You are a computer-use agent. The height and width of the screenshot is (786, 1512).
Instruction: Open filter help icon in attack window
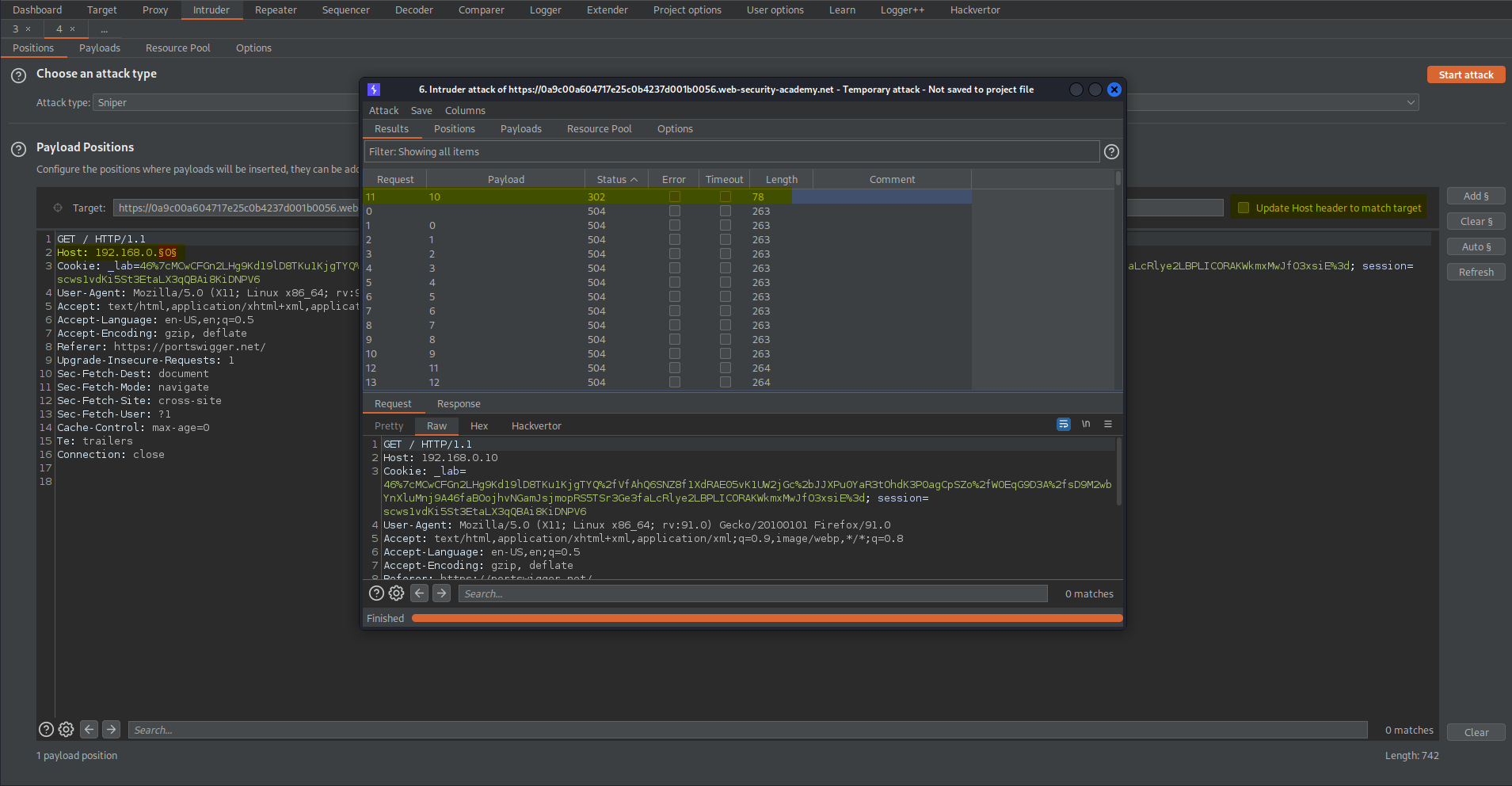(x=1111, y=152)
